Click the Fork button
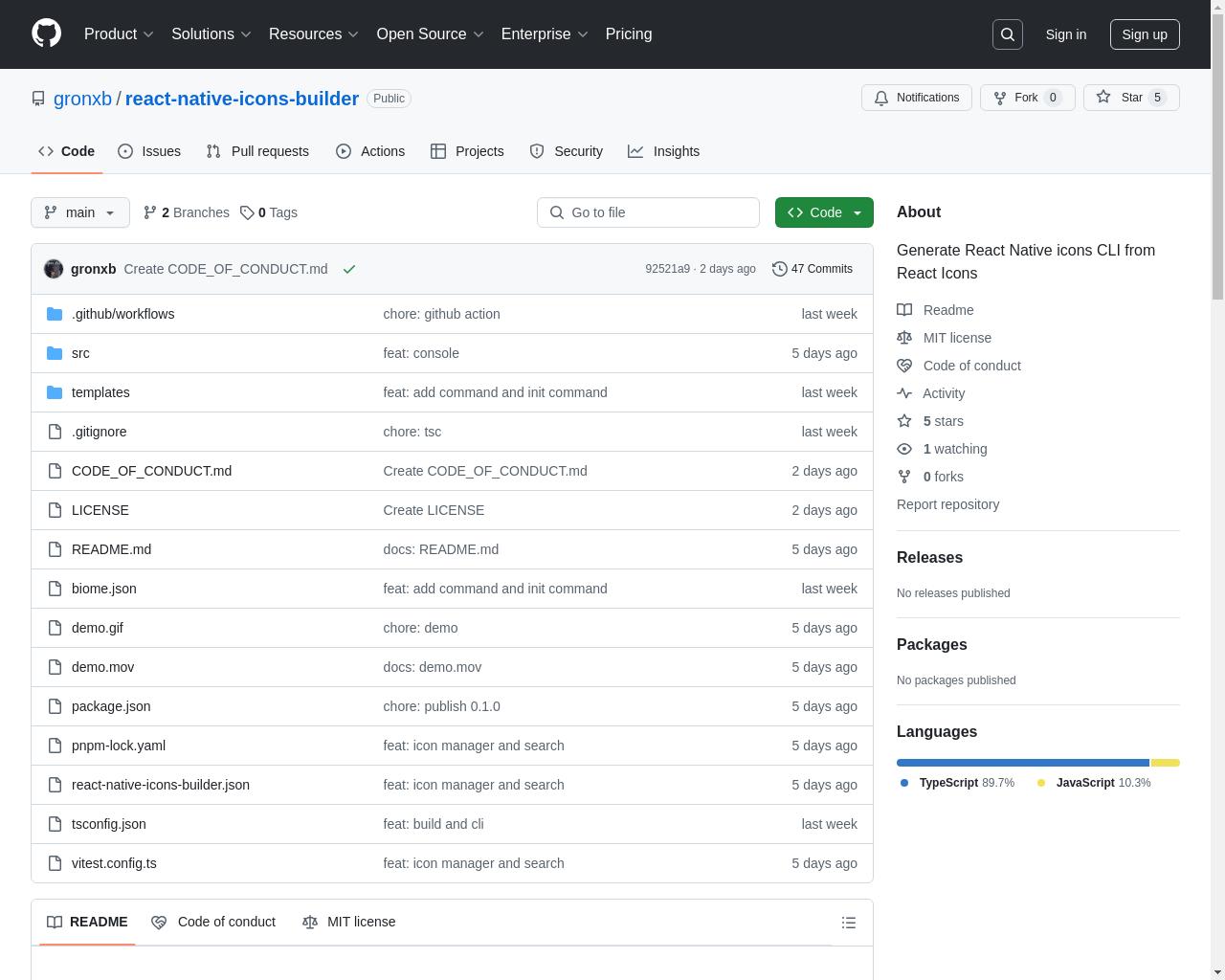Viewport: 1225px width, 980px height. pos(1027,98)
